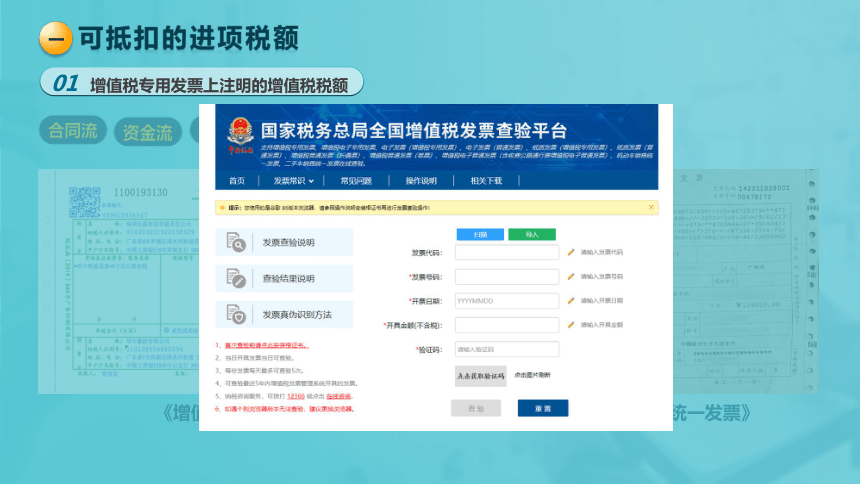Viewport: 860px width, 484px height.
Task: Open the 相关下载 navigation tab
Action: click(486, 181)
